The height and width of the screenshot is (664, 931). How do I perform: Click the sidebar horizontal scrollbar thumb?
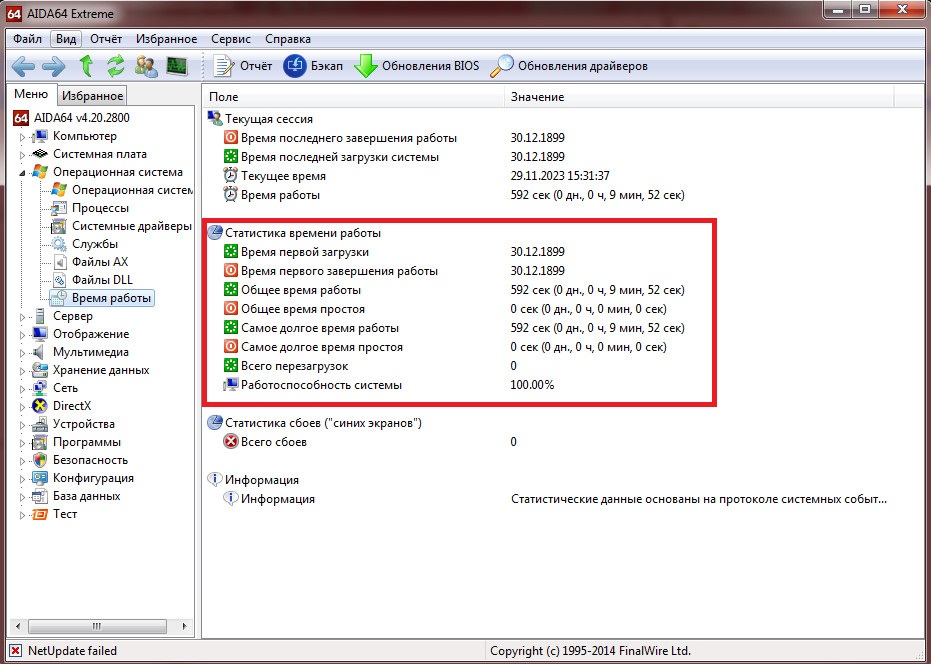point(97,626)
